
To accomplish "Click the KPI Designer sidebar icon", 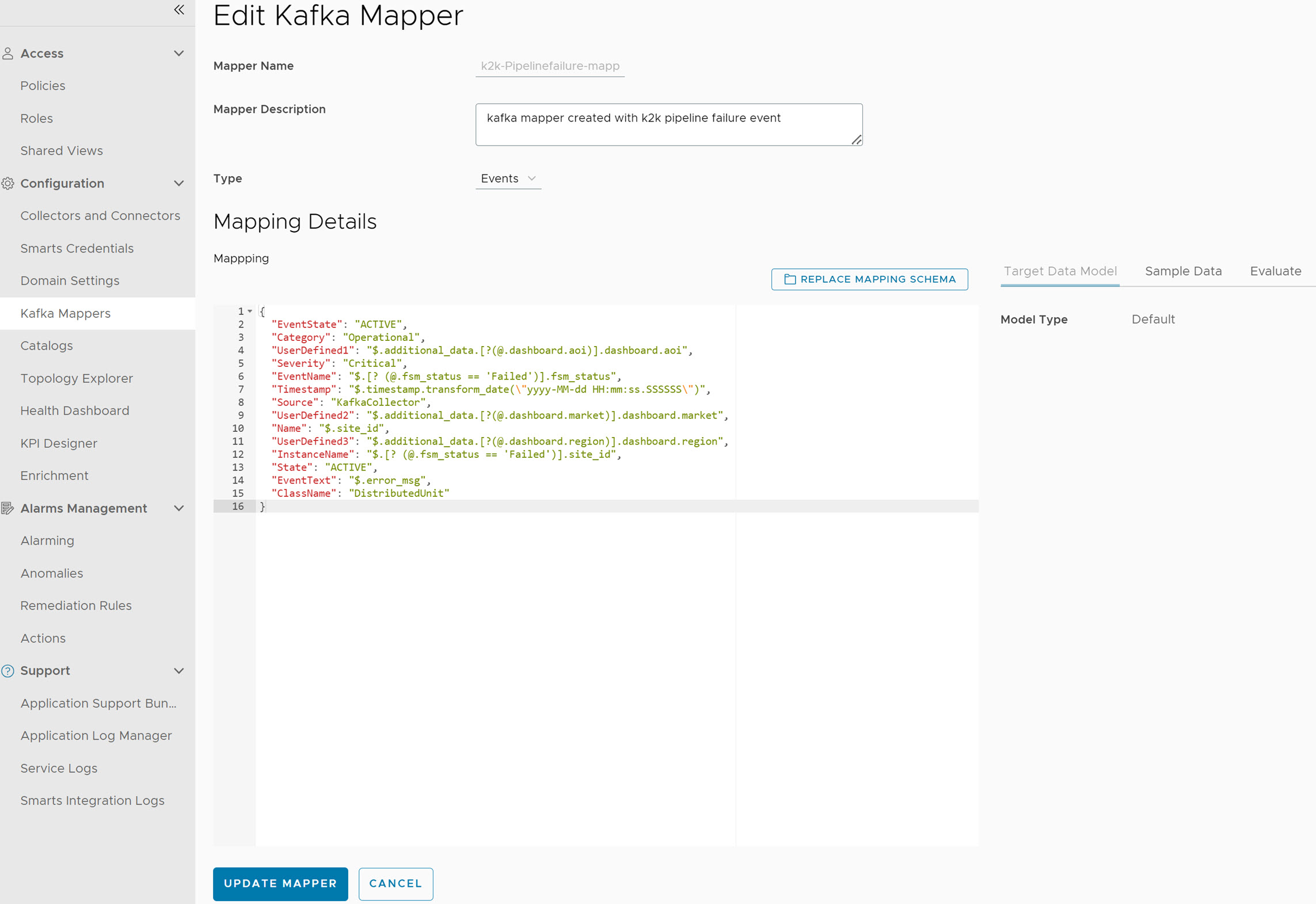I will [x=59, y=443].
